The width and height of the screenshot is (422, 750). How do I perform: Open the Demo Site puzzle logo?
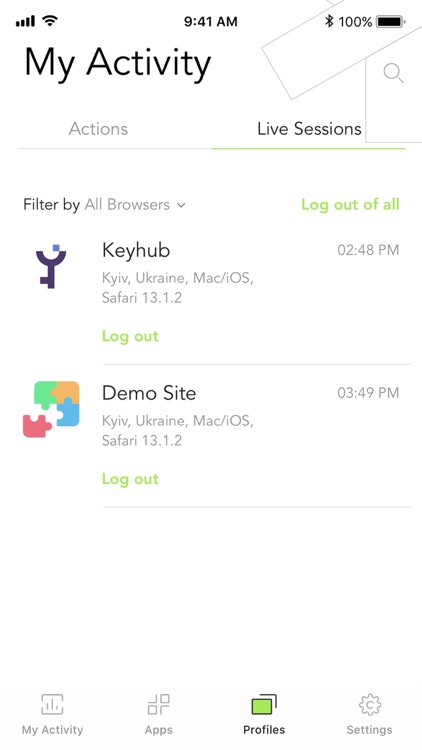(x=51, y=409)
